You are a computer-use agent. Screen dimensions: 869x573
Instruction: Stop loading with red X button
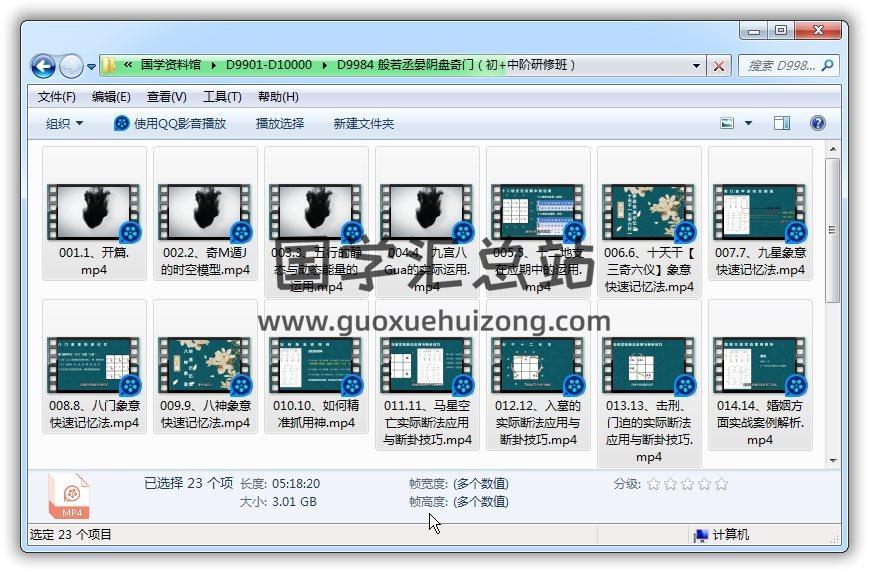coord(719,66)
